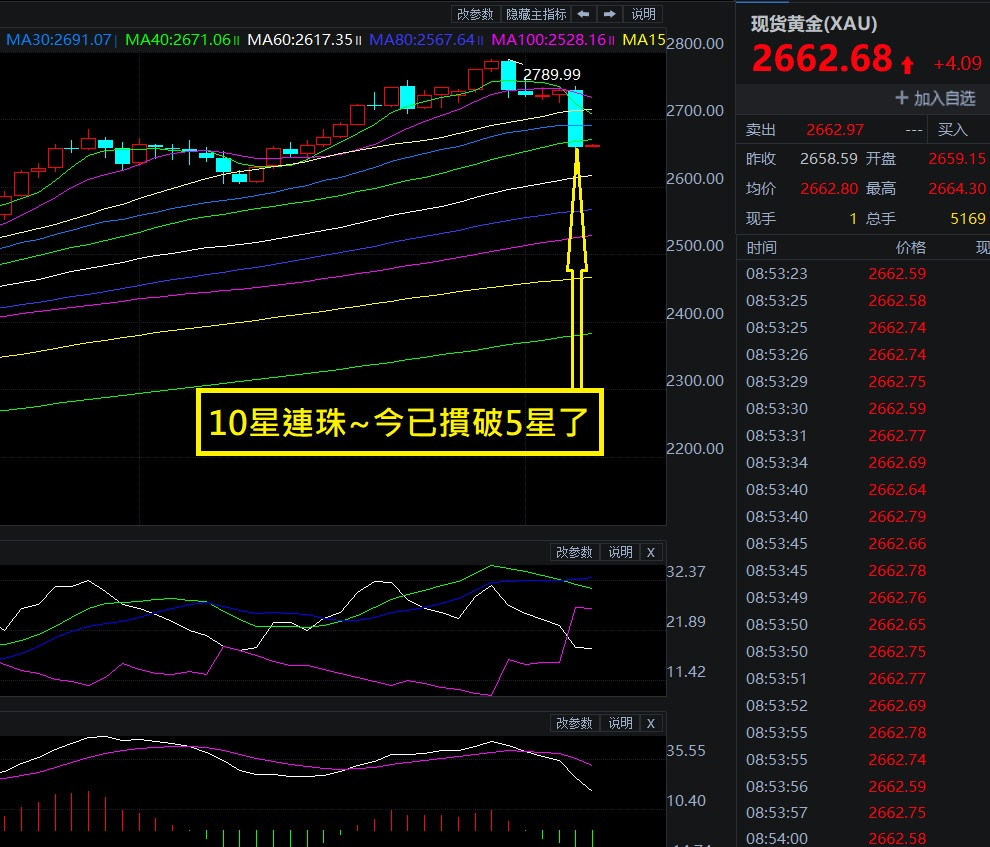
Task: Select the 卖出 label in quote panel
Action: 761,129
